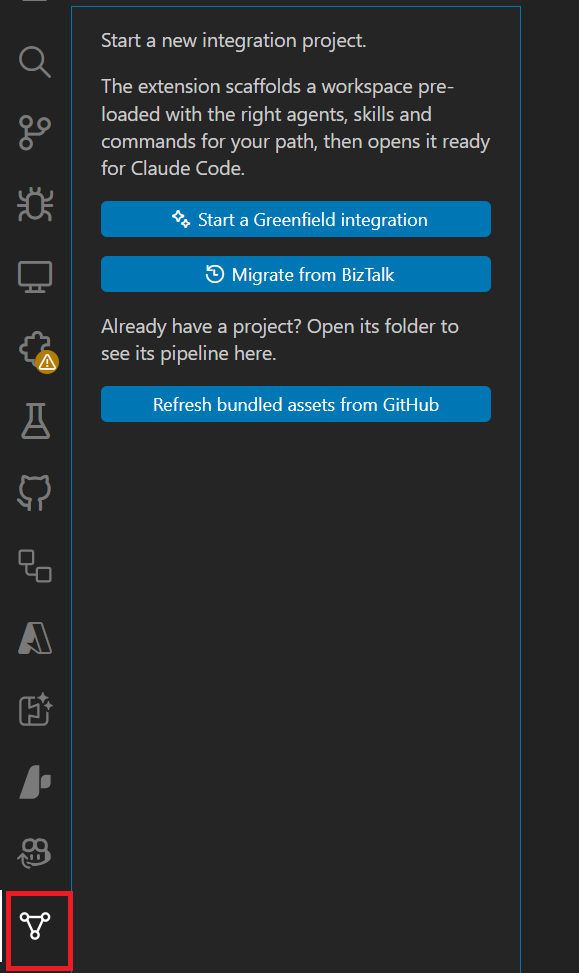Click the text 'Already have a project?'
579x973 pixels.
click(x=202, y=326)
